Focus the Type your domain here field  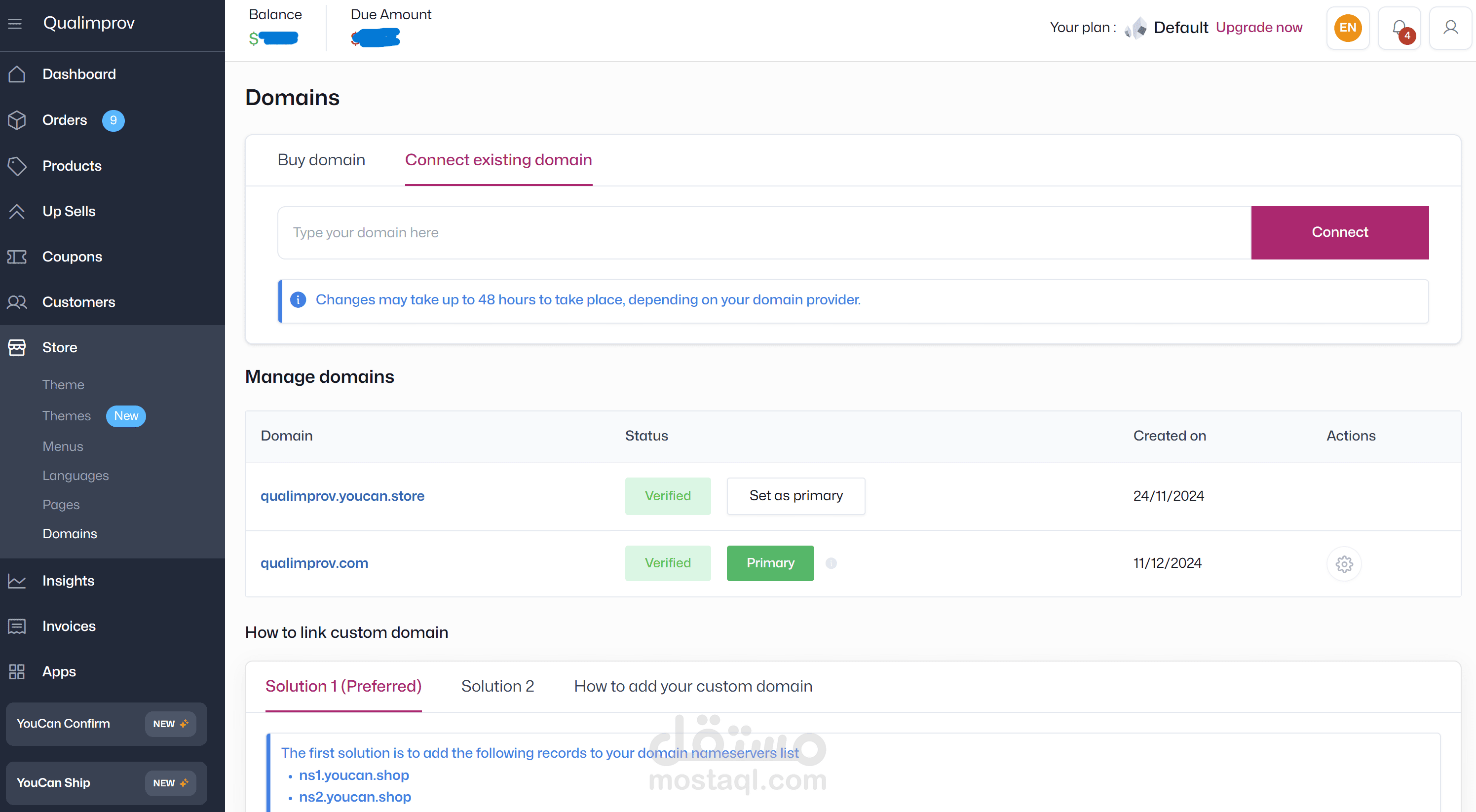pyautogui.click(x=764, y=232)
